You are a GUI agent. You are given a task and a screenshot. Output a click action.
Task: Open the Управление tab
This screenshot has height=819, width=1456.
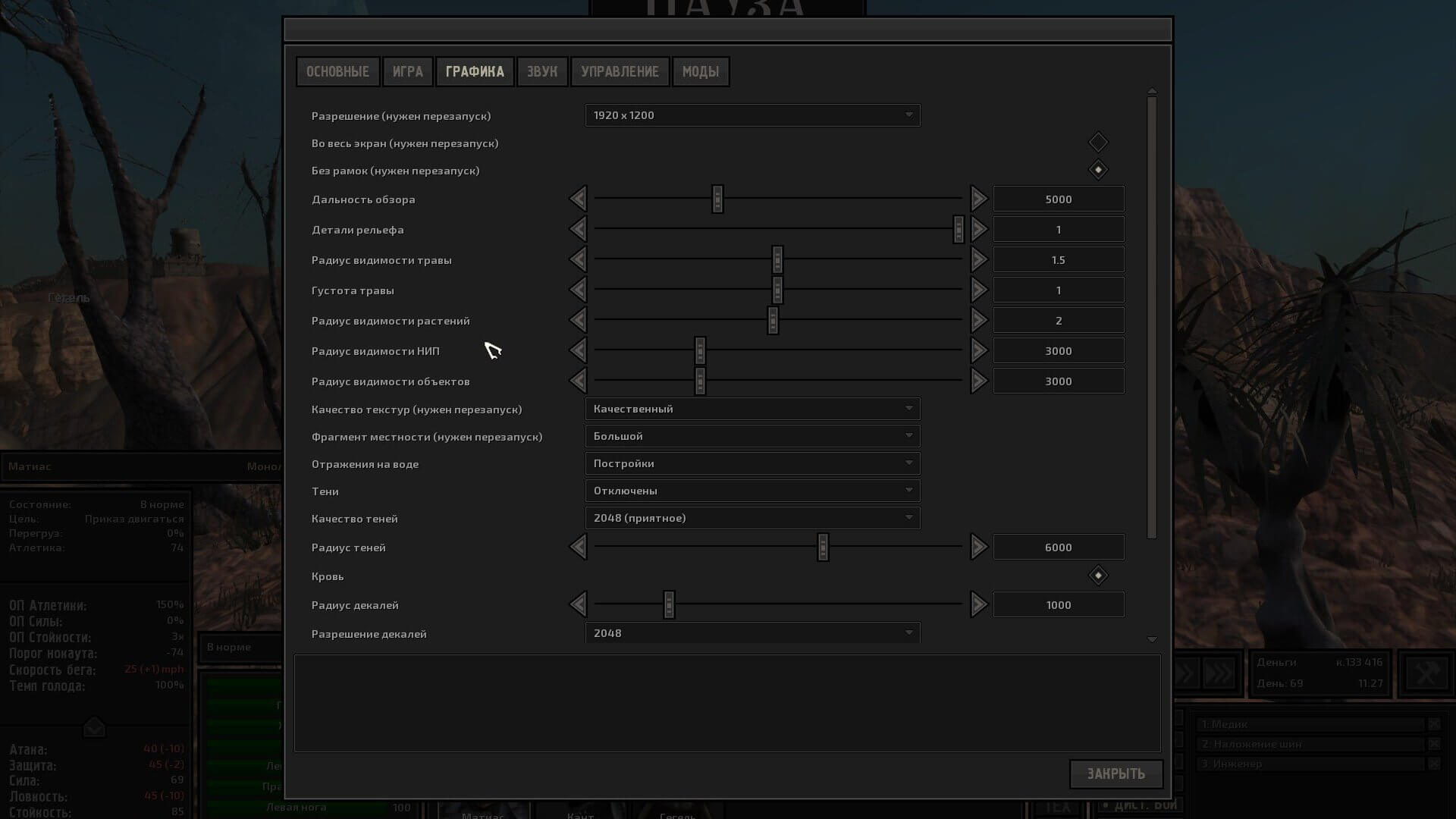click(x=620, y=72)
